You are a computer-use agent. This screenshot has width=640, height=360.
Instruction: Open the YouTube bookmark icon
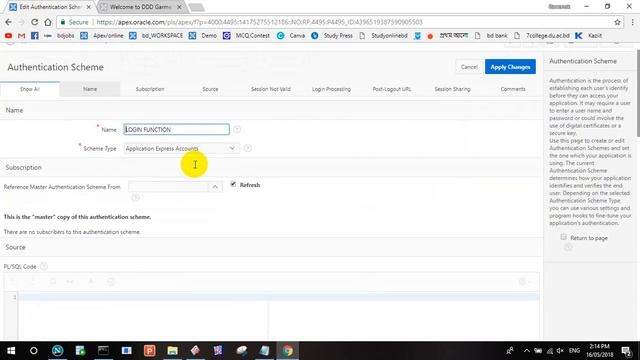click(x=8, y=36)
